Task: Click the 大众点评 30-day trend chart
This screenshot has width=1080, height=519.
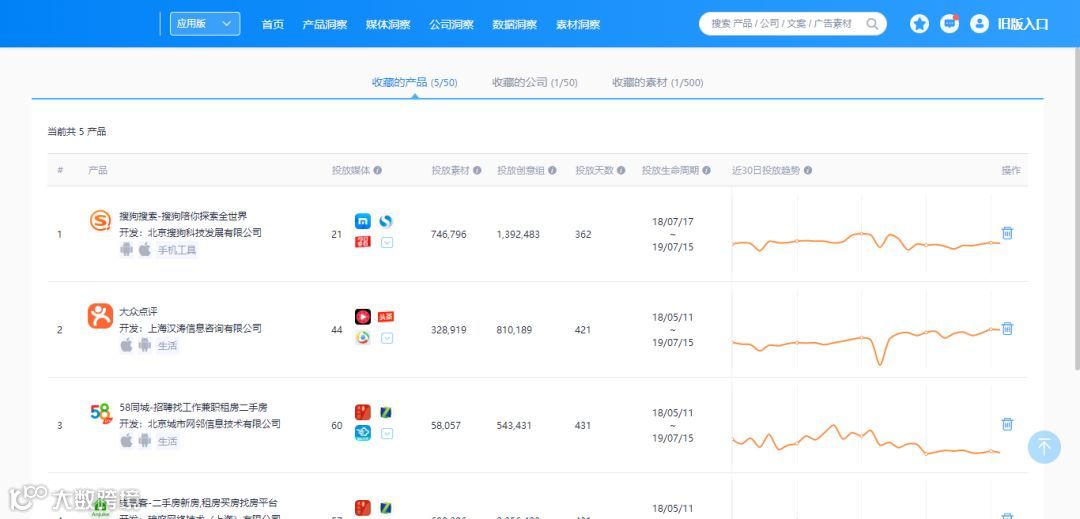Action: tap(866, 330)
